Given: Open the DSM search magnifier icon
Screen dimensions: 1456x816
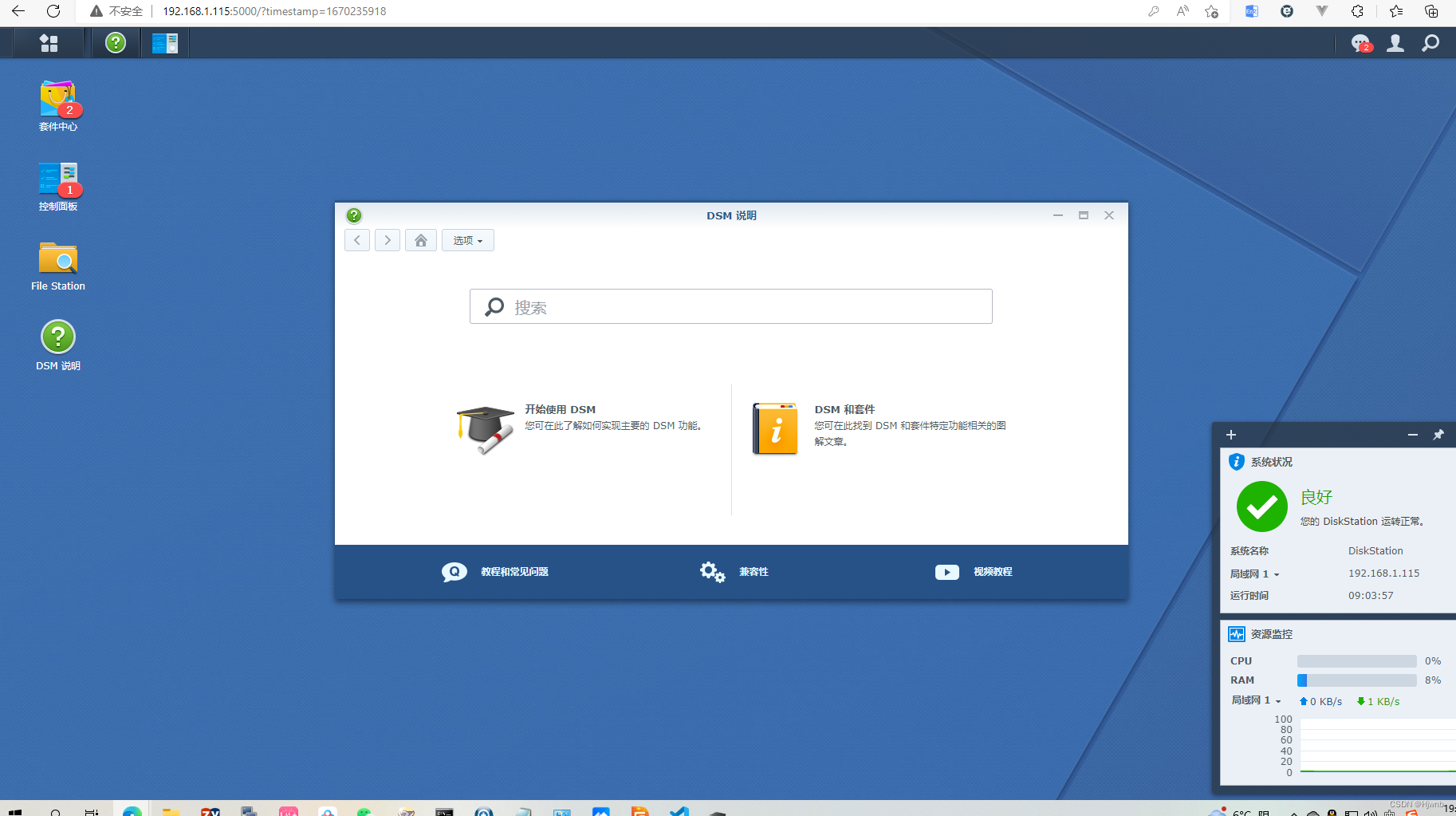Looking at the screenshot, I should click(1430, 43).
